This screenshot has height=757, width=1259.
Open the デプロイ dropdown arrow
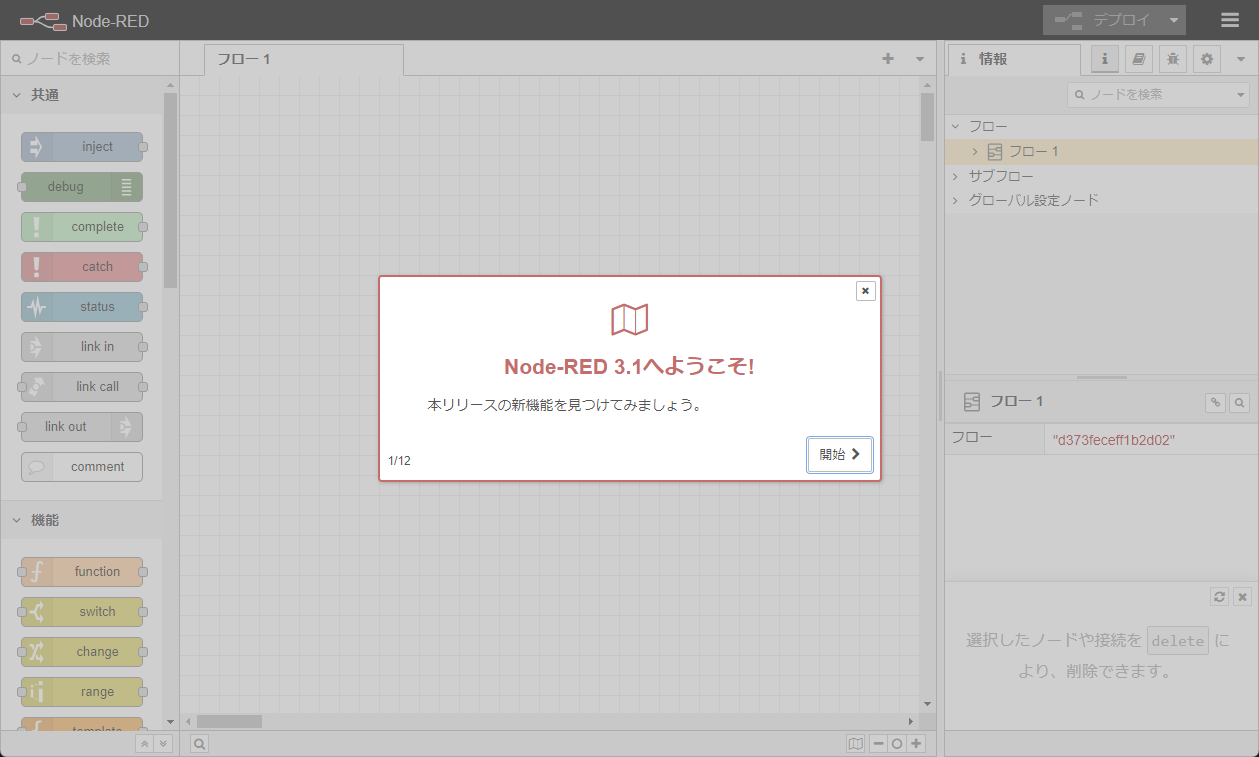click(1174, 20)
